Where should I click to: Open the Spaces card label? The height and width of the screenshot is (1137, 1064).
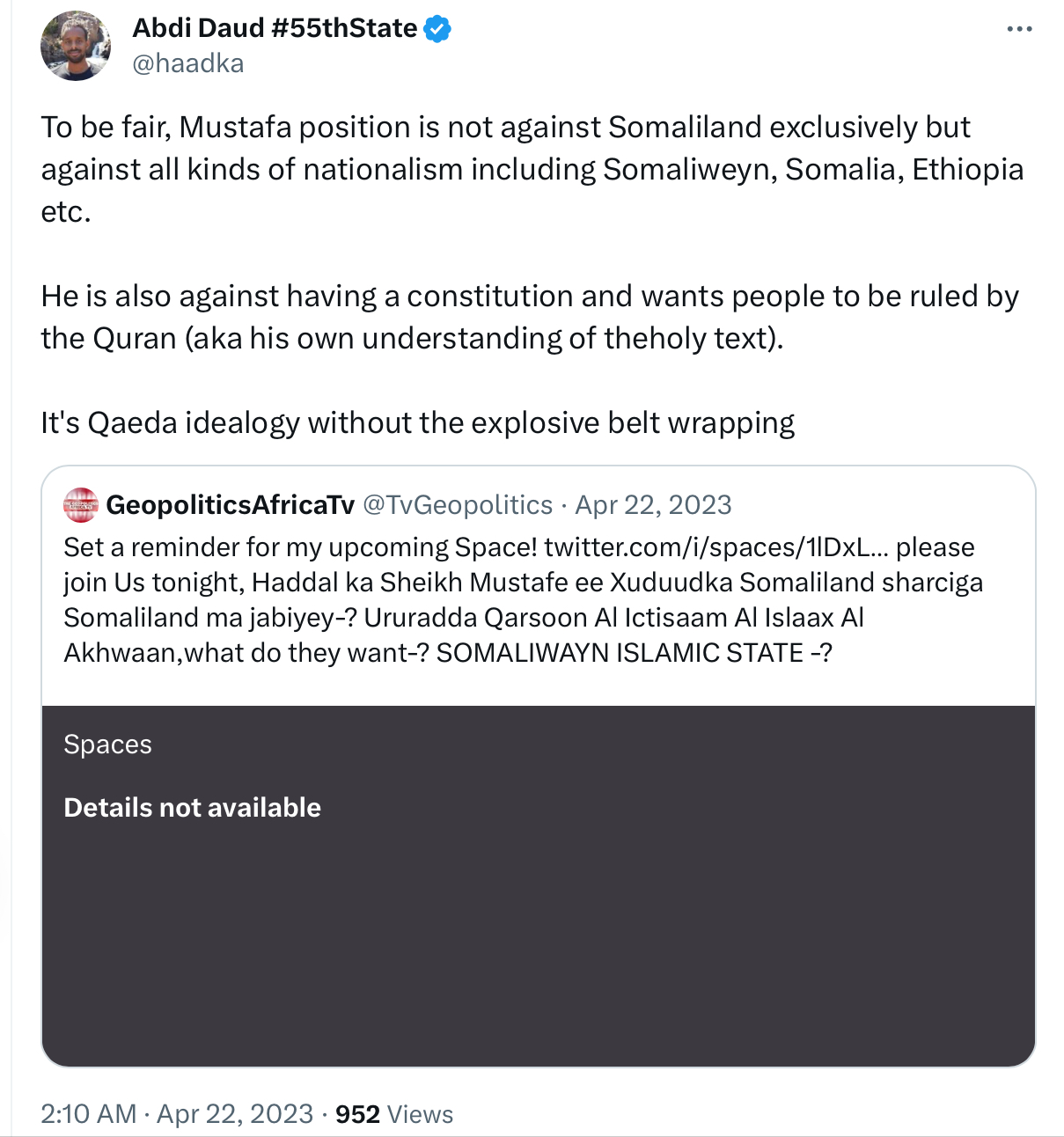[108, 745]
